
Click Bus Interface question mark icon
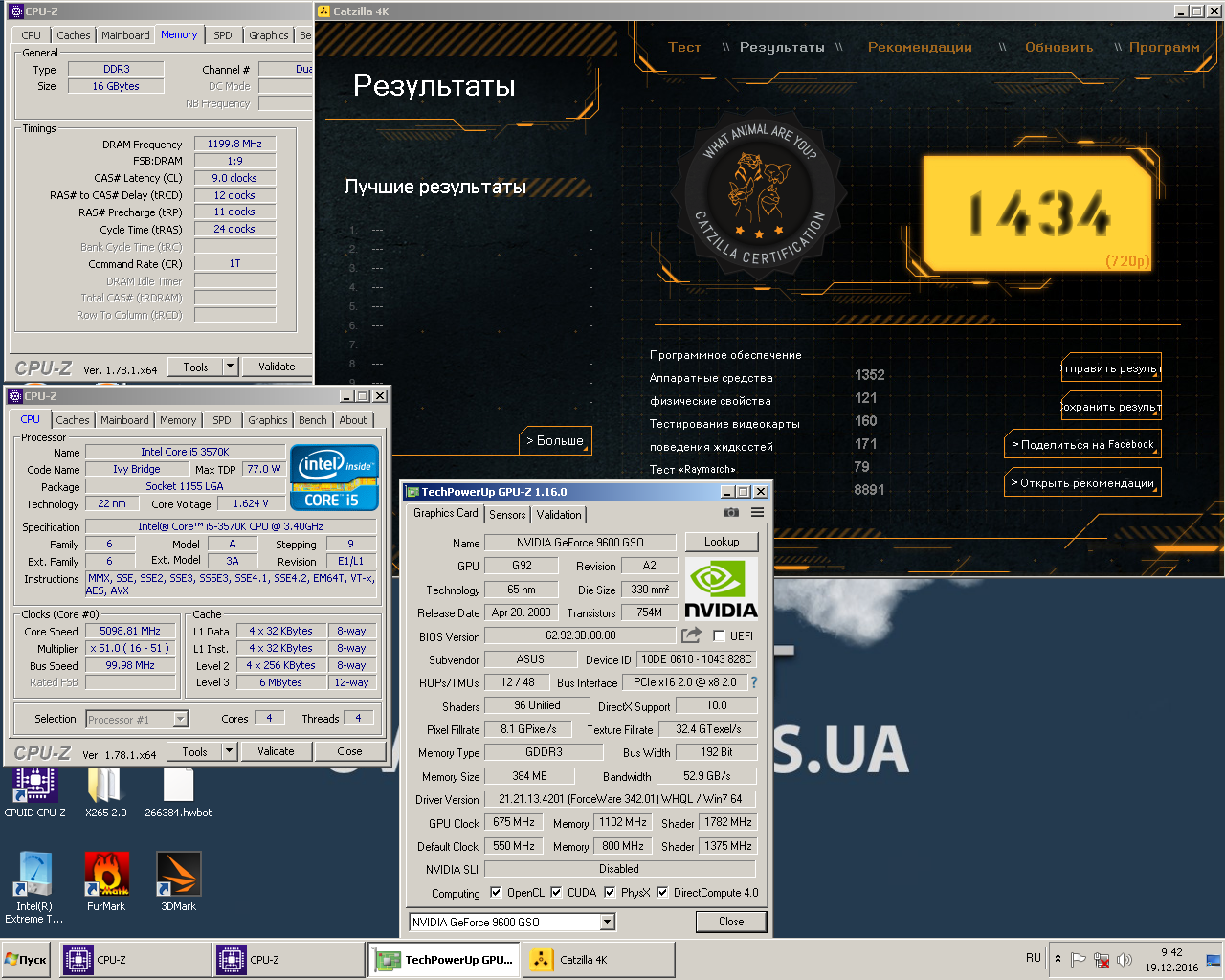point(753,682)
